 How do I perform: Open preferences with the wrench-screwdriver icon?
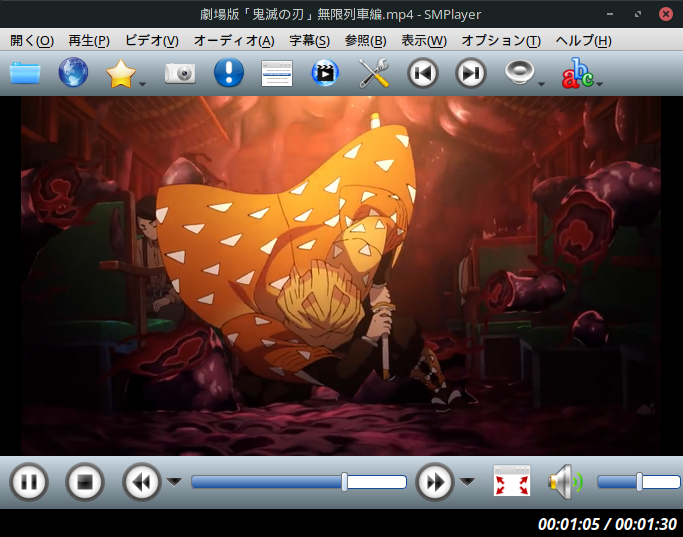coord(373,73)
